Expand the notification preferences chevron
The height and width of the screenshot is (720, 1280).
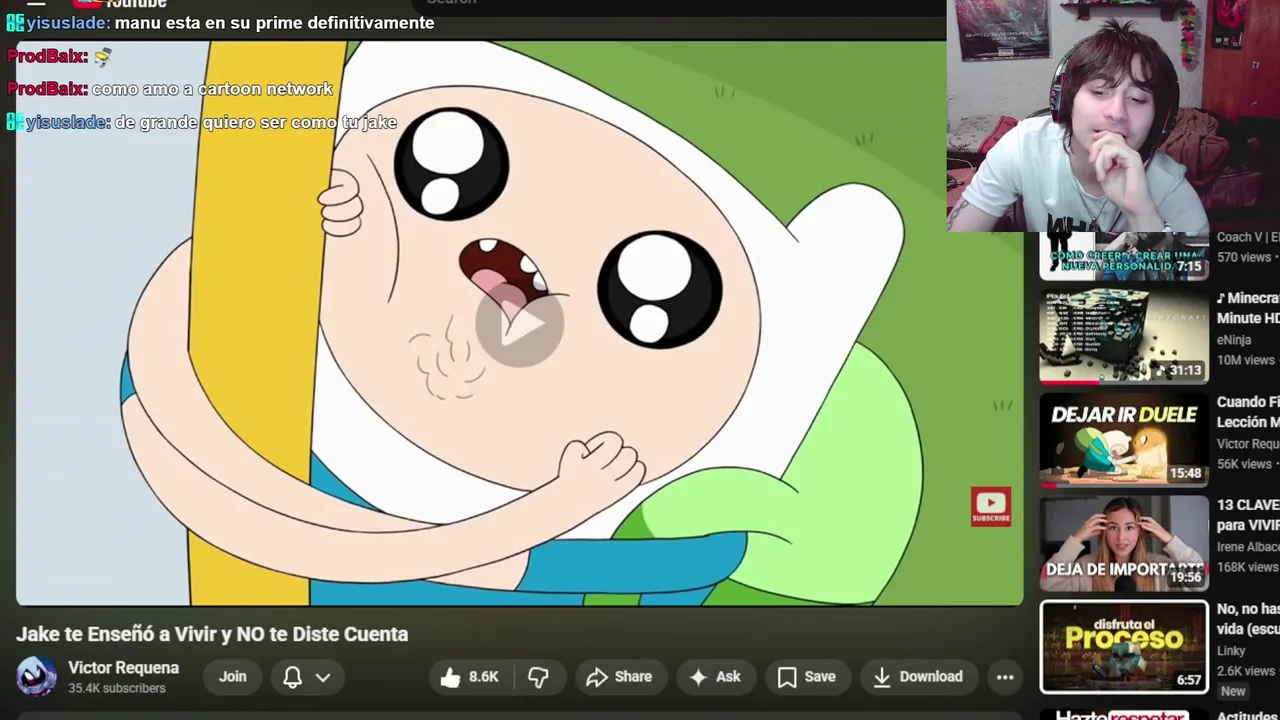[323, 677]
